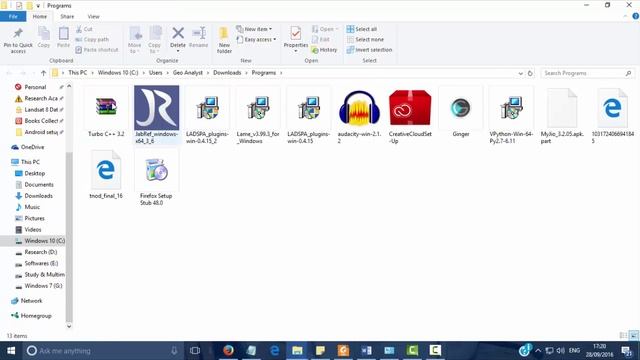Click Select none in the ribbon
This screenshot has width=640, height=360.
click(365, 40)
